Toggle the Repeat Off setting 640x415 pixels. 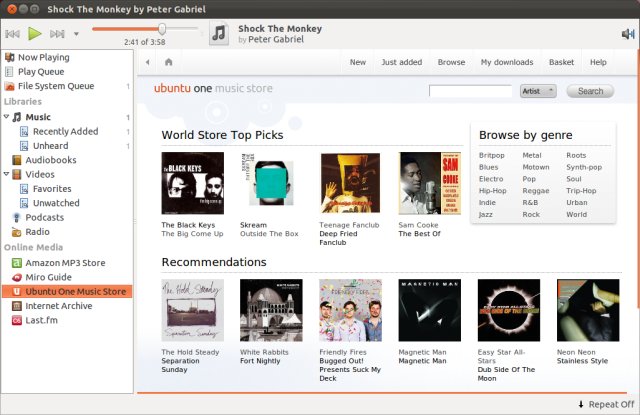tap(606, 404)
